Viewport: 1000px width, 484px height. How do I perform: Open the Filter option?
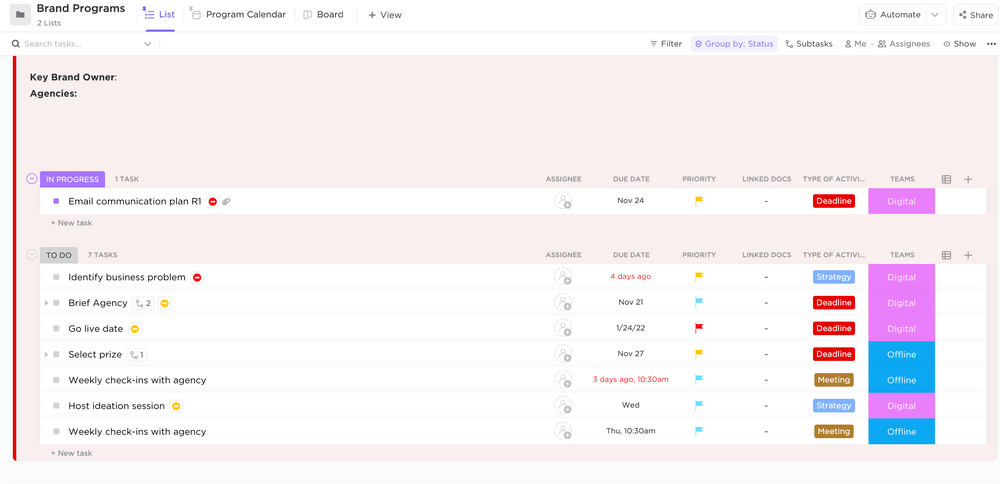(666, 44)
